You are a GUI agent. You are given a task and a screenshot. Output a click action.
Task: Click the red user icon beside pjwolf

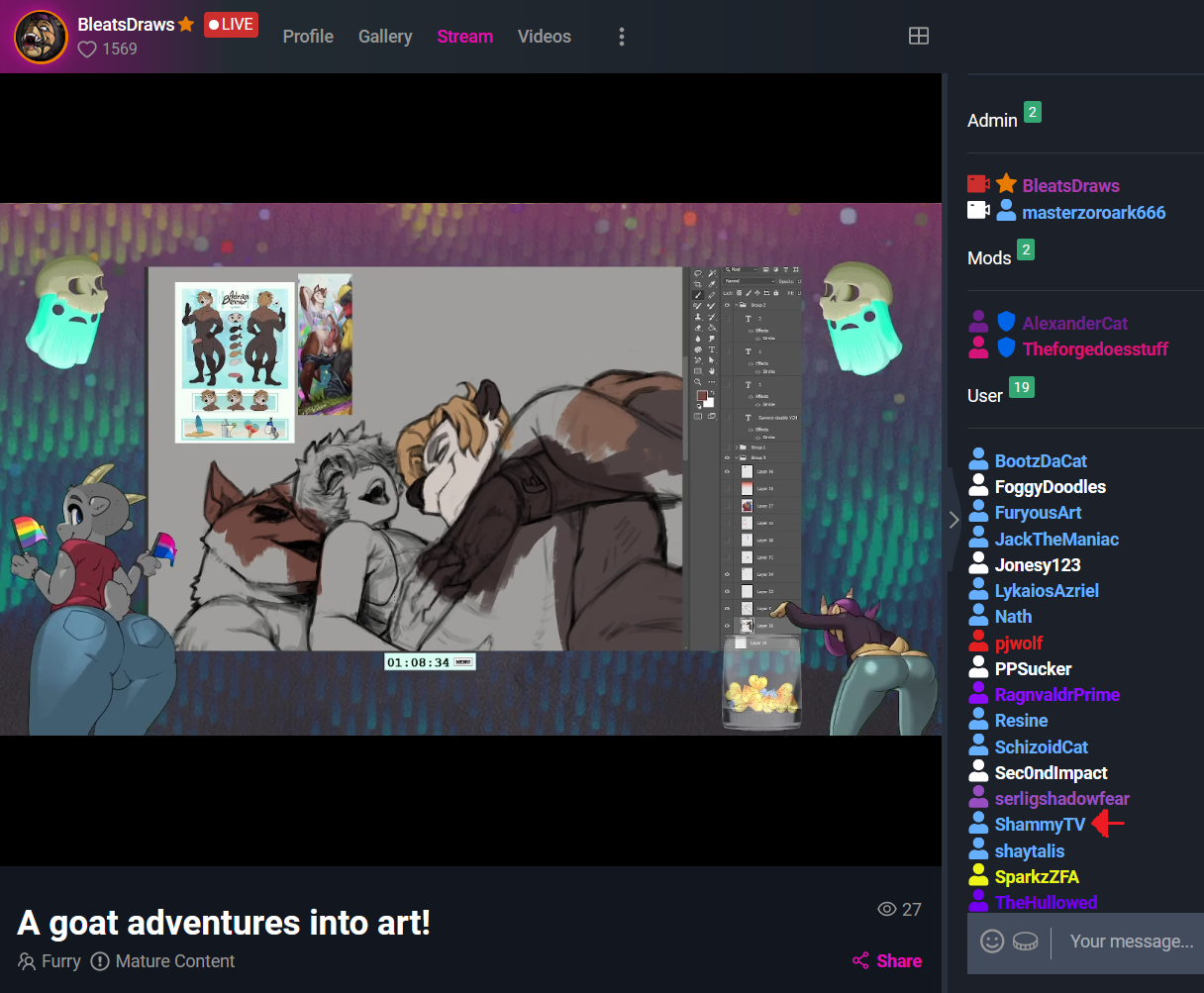pos(978,642)
